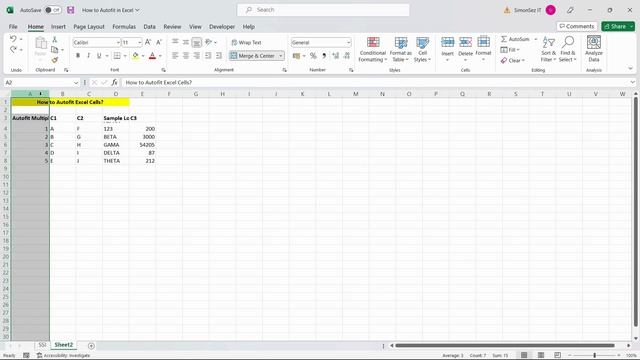This screenshot has width=640, height=360.
Task: Open the font size dropdown
Action: (139, 42)
